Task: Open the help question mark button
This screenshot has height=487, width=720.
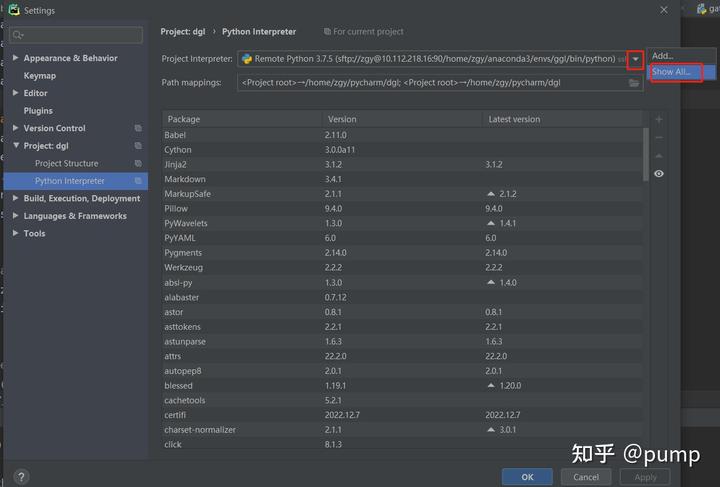Action: pos(21,476)
